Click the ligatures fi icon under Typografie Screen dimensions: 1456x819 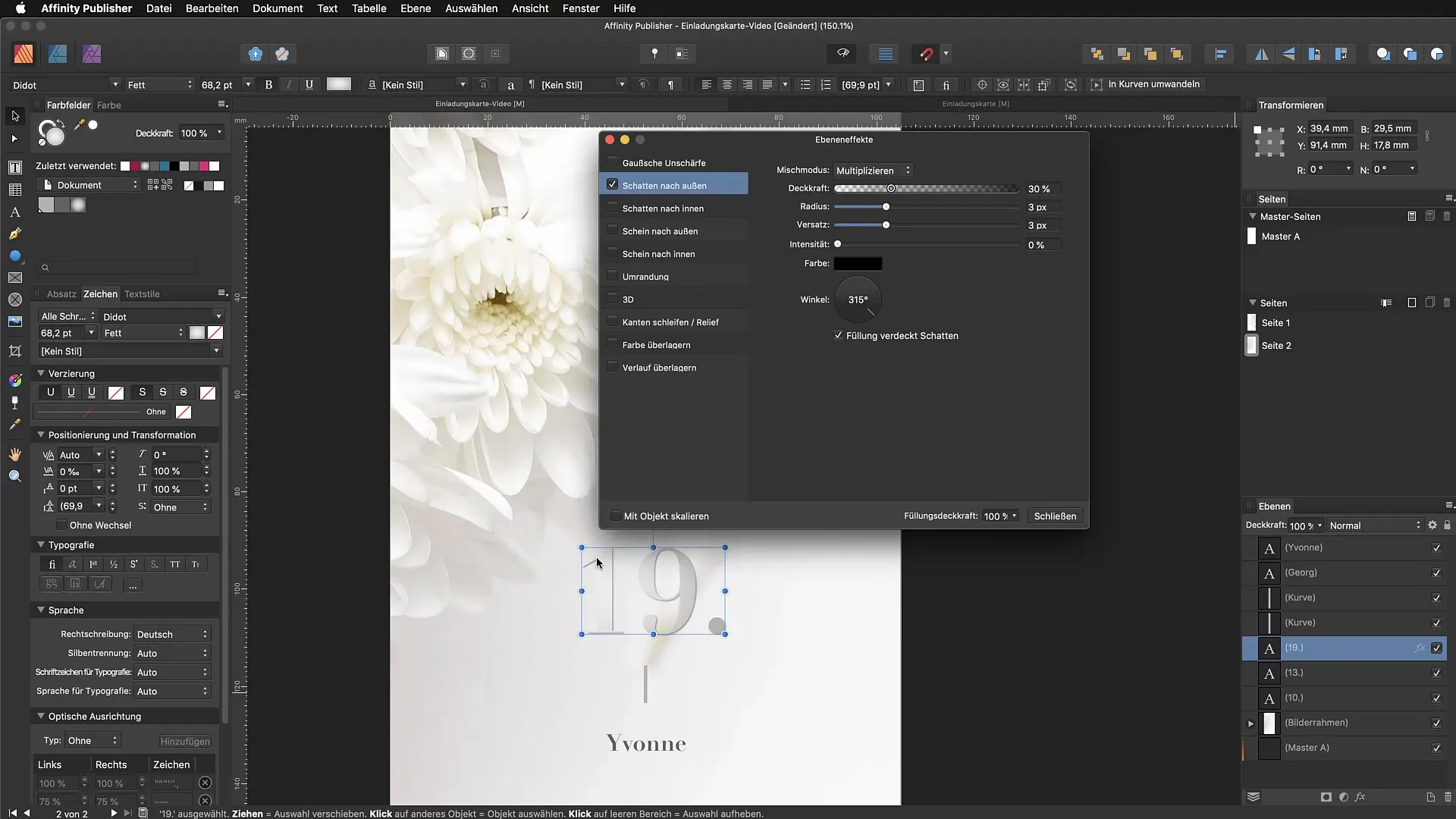pyautogui.click(x=52, y=564)
